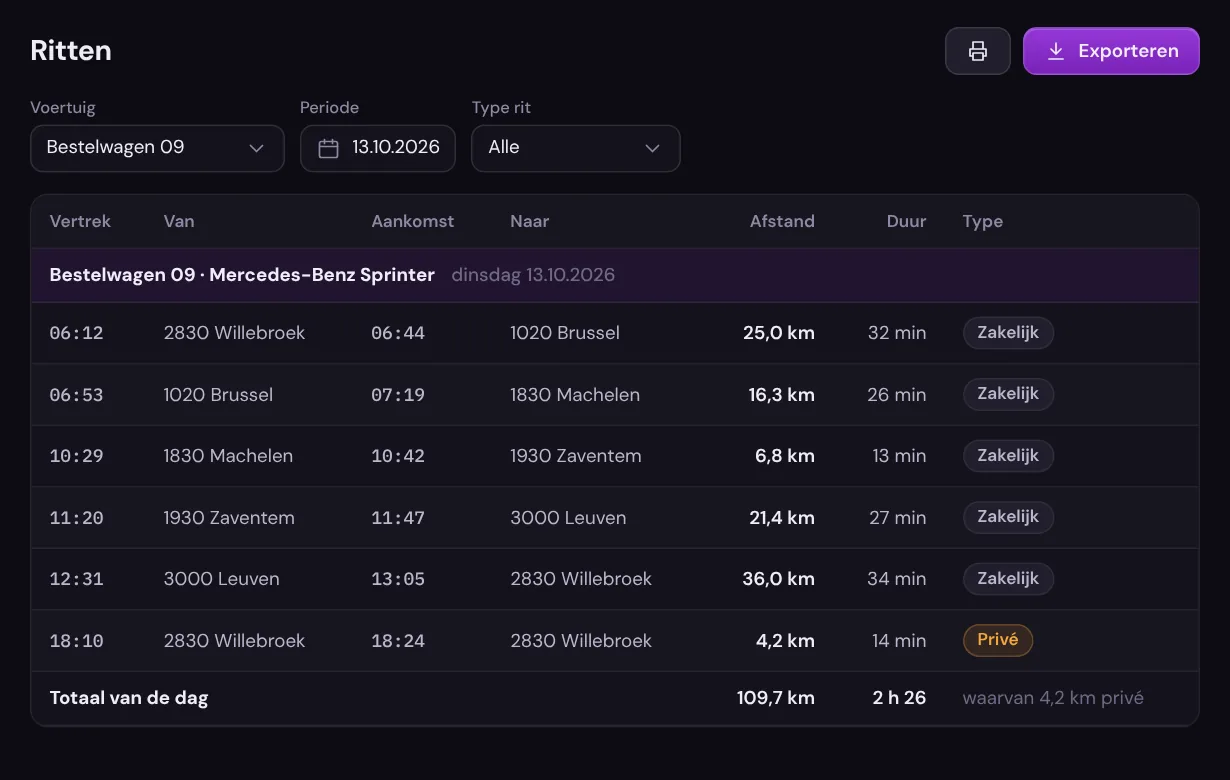This screenshot has width=1230, height=780.
Task: Sort by the Vertrek column header
Action: tap(80, 222)
